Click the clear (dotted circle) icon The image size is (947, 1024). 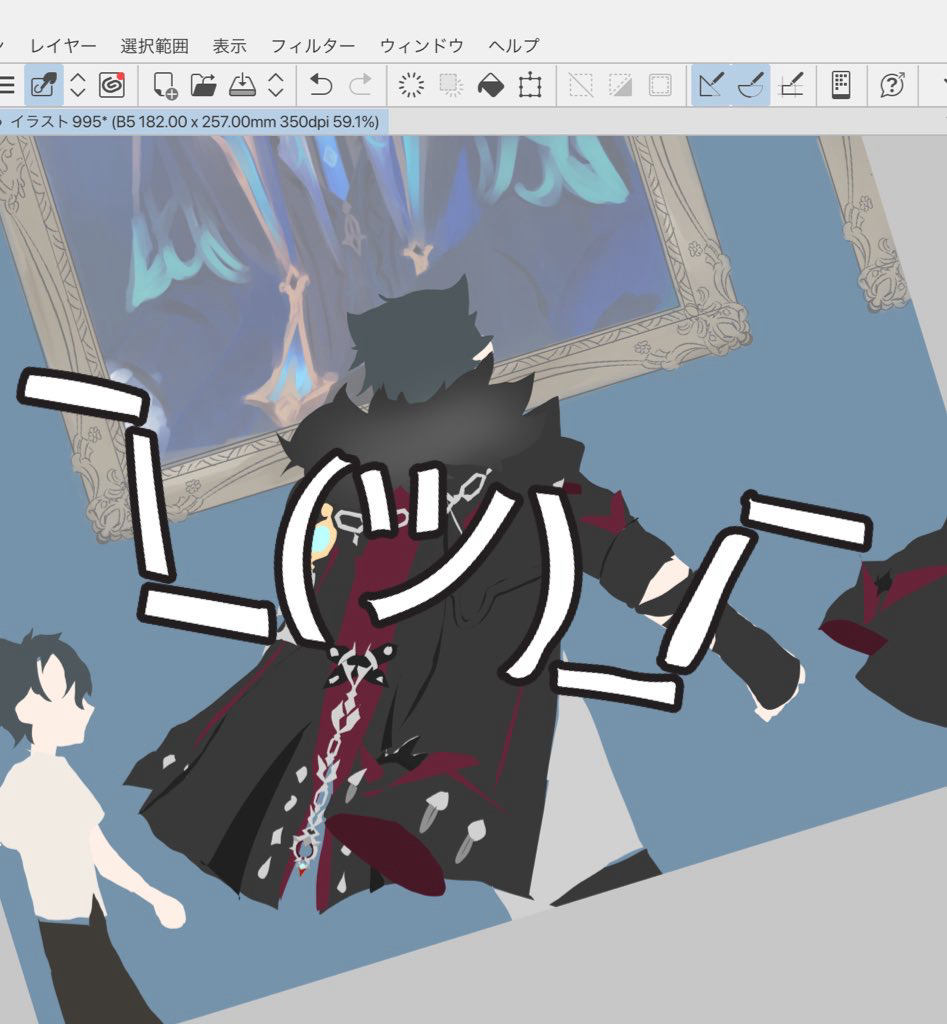pyautogui.click(x=411, y=85)
